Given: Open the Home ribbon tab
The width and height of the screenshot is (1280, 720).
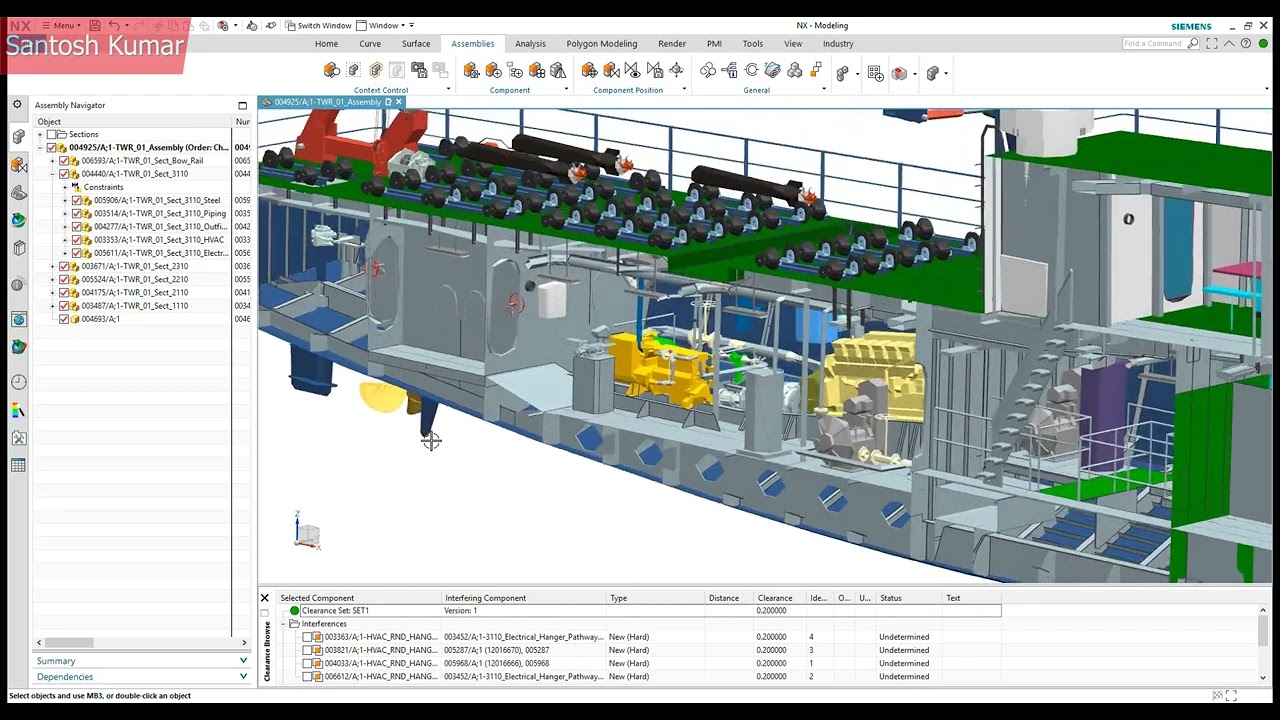Looking at the screenshot, I should pos(326,44).
